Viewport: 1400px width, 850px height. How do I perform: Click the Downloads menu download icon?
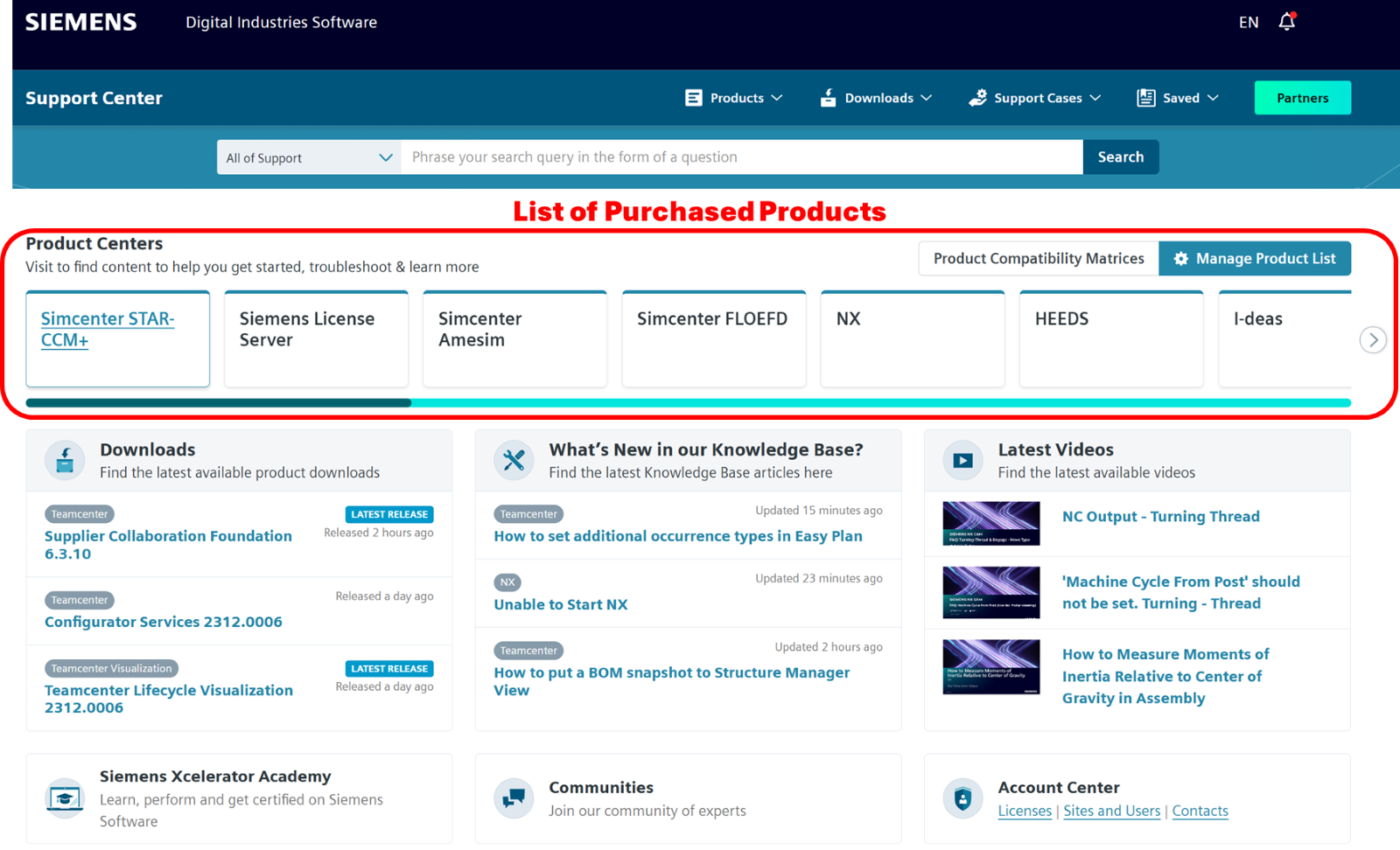click(828, 98)
